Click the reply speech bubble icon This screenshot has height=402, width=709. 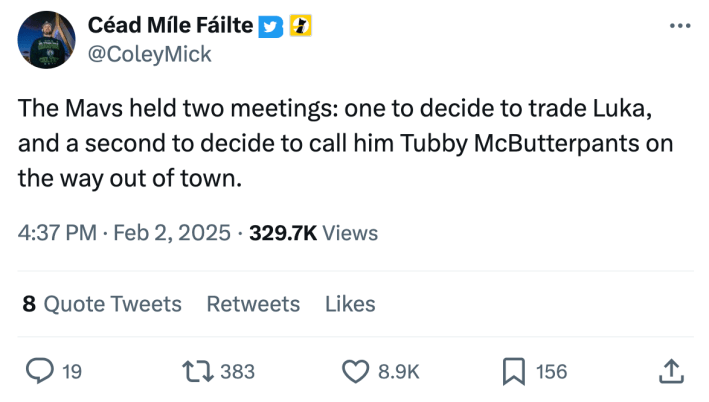(x=38, y=372)
